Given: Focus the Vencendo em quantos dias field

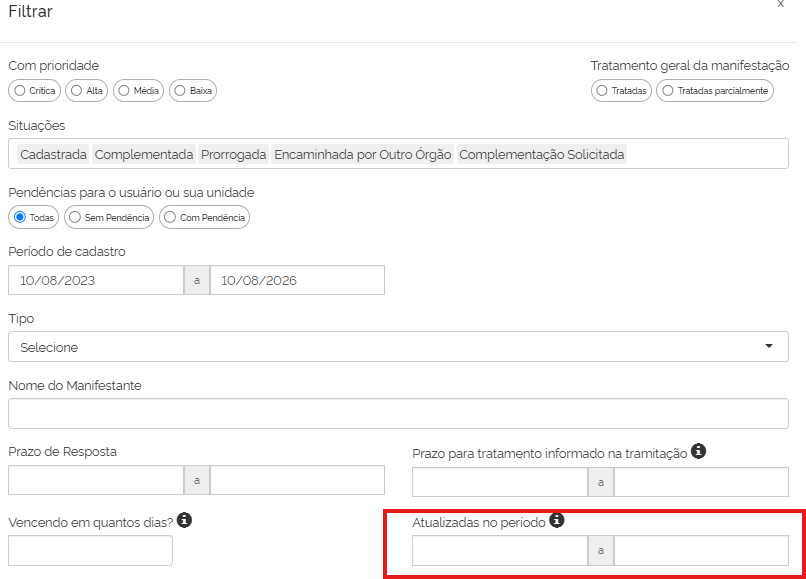Looking at the screenshot, I should pos(90,551).
